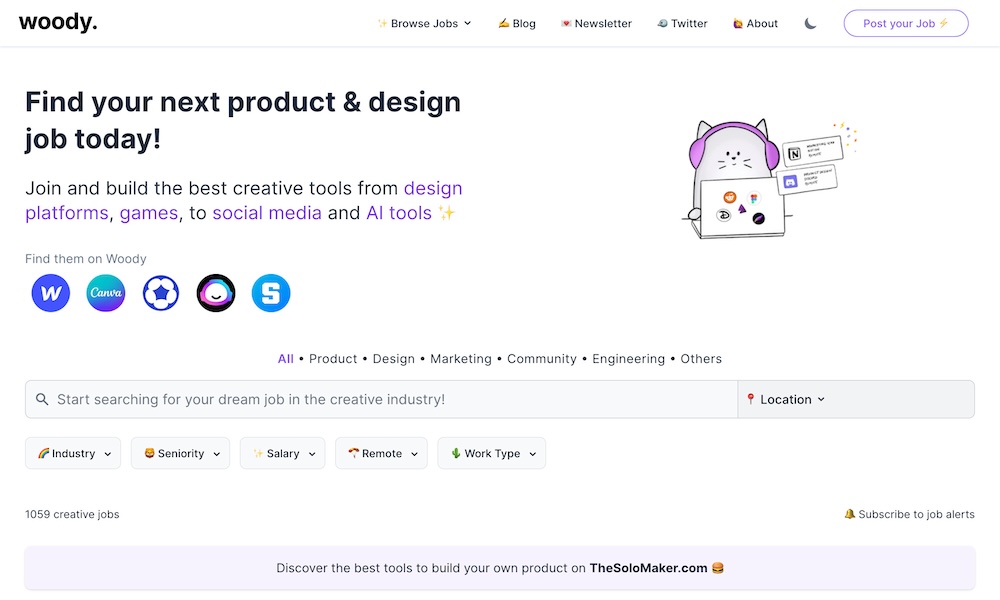
Task: Click the Canva company logo icon
Action: pyautogui.click(x=106, y=293)
